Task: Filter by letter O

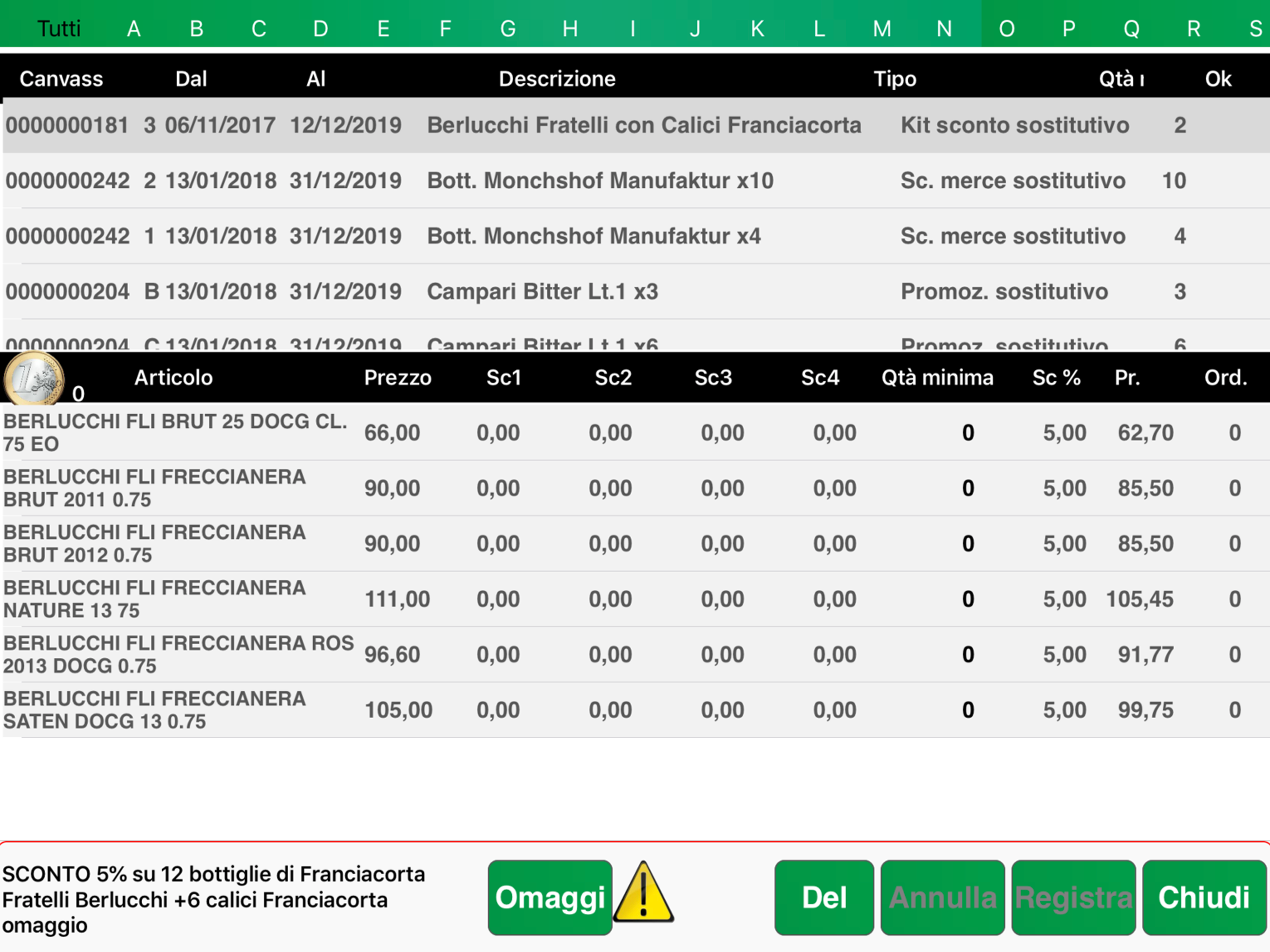Action: point(1007,28)
